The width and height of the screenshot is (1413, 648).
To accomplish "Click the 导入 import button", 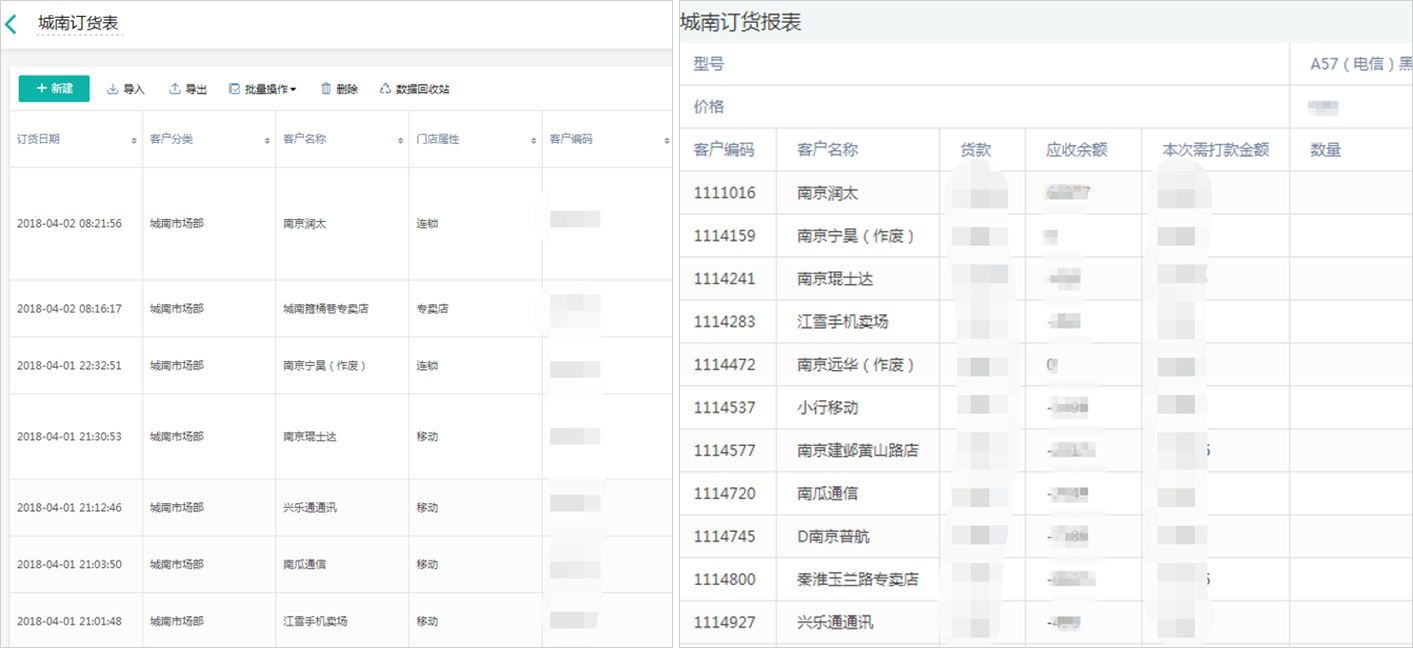I will point(126,89).
